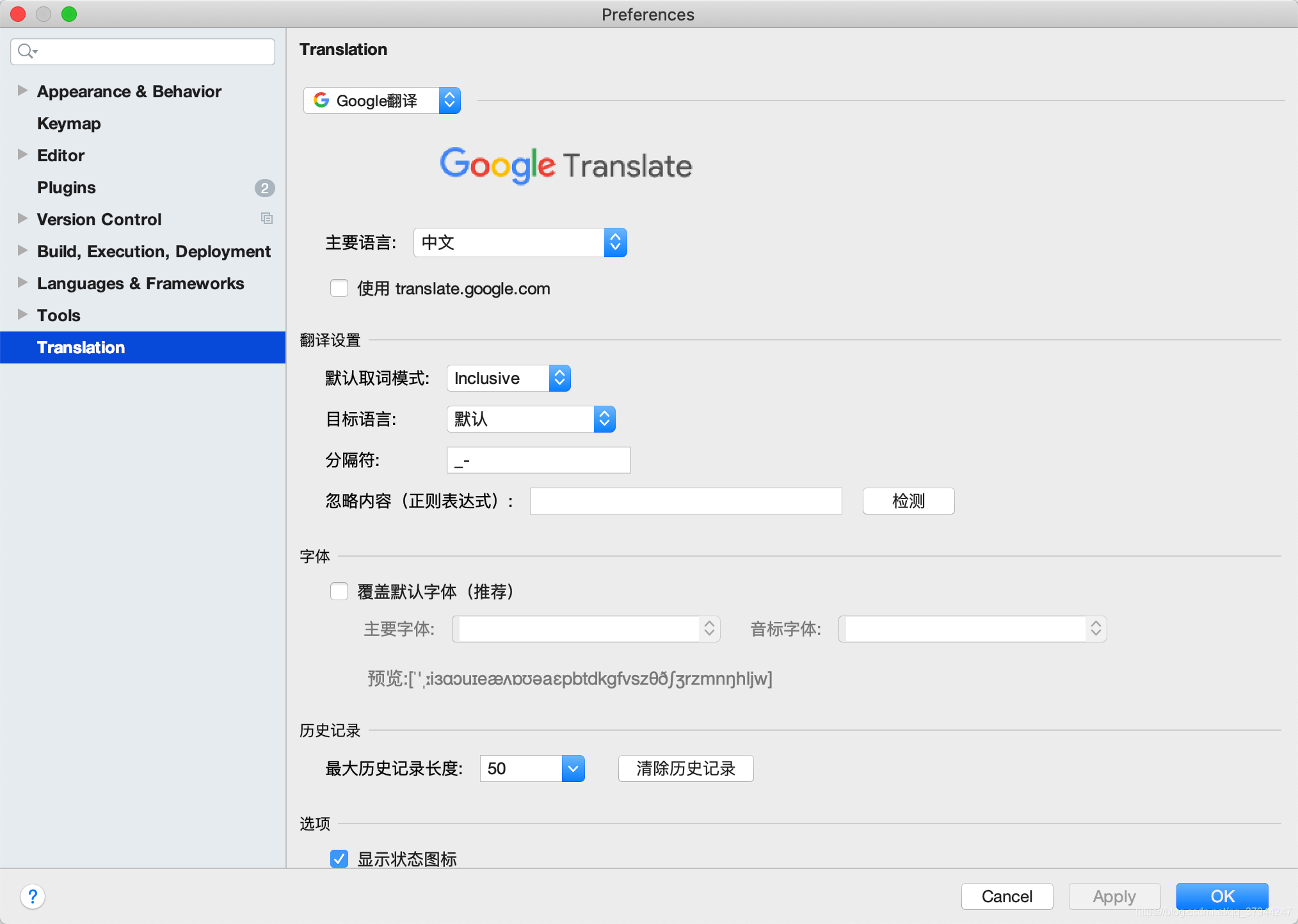Click 清除历史记录 clear history button
The height and width of the screenshot is (924, 1298).
685,768
